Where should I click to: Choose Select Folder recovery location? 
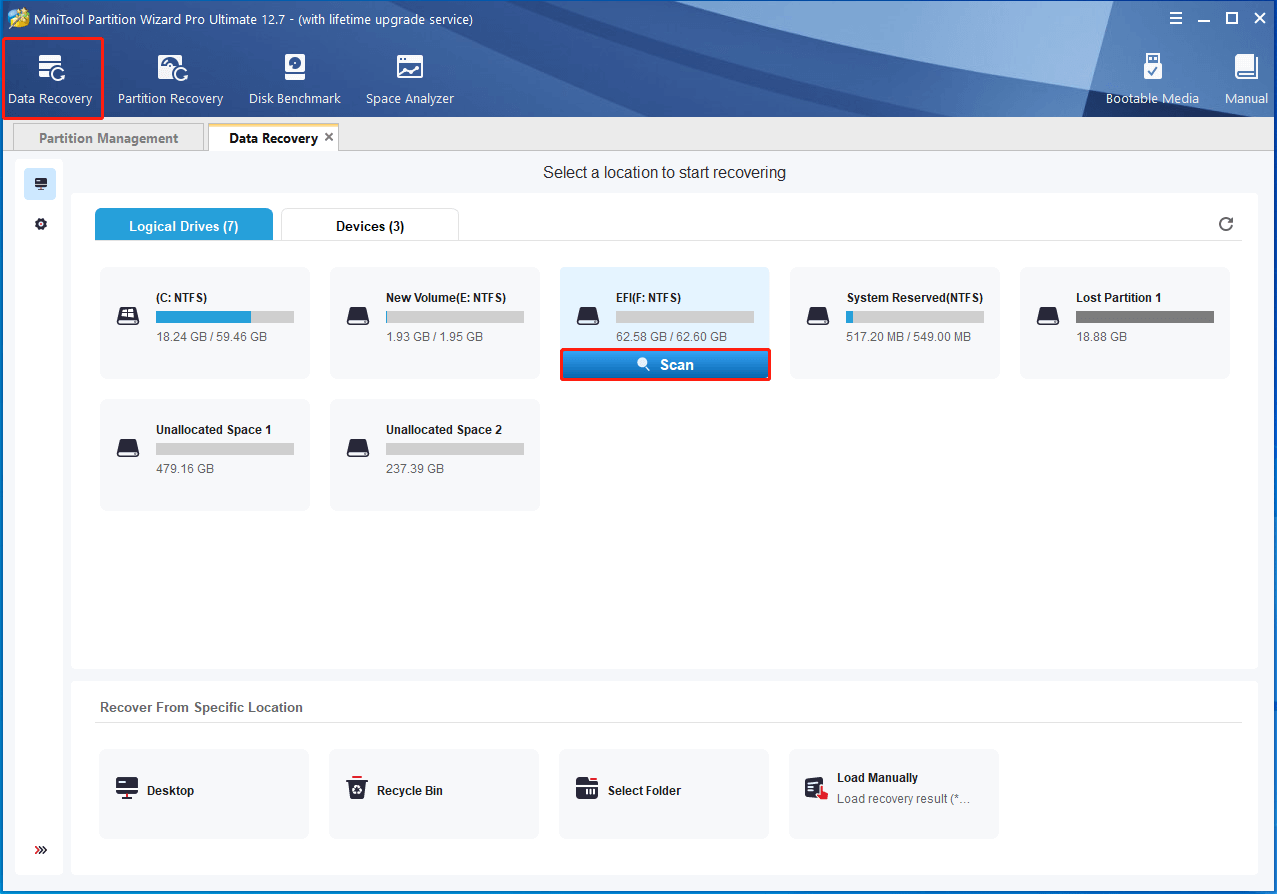[x=664, y=794]
